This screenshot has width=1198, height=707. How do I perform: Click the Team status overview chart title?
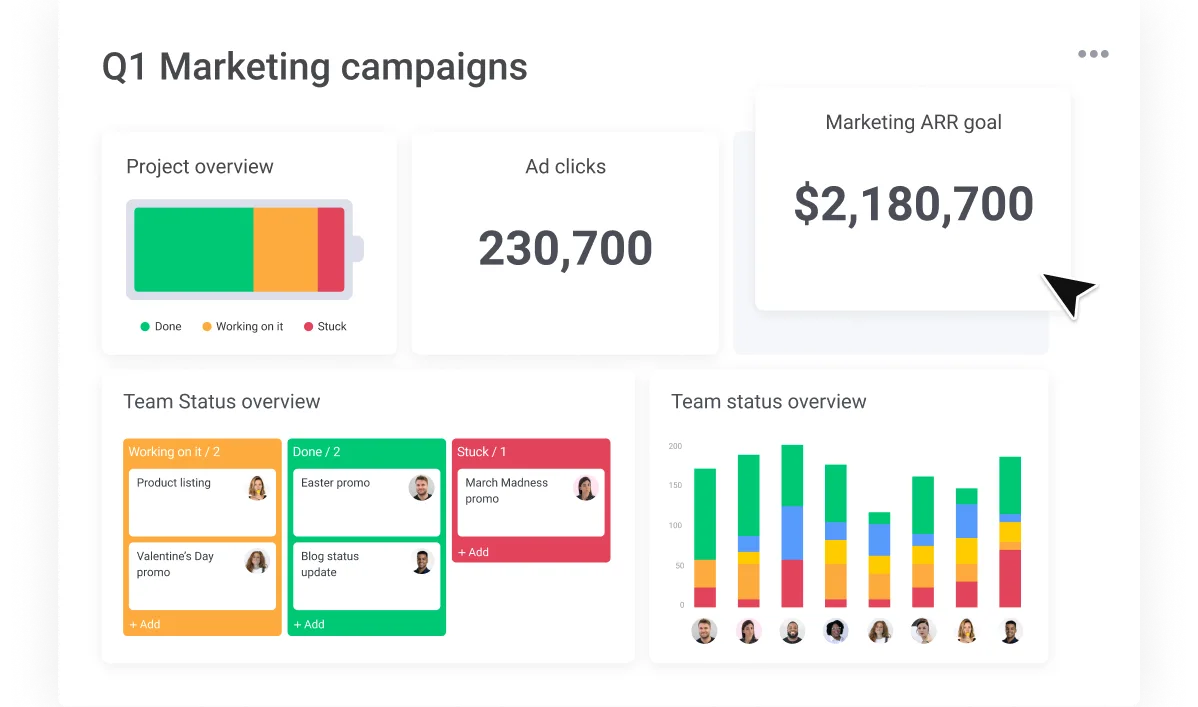(x=769, y=401)
